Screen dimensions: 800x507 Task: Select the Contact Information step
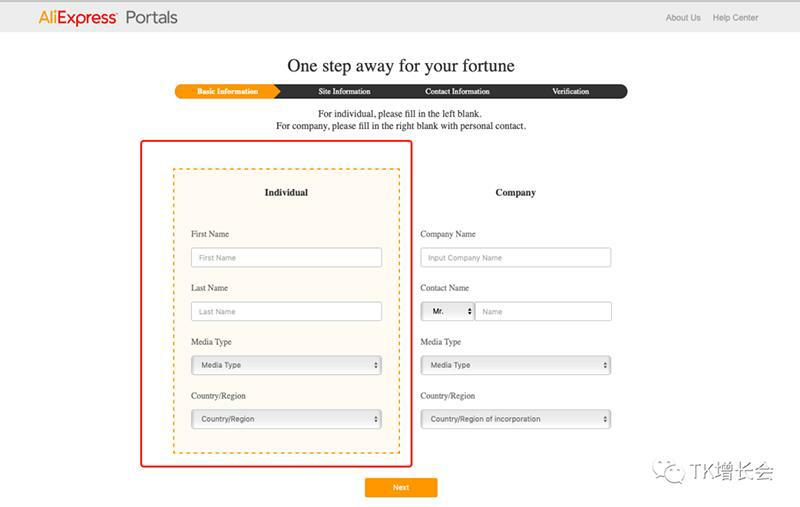click(457, 92)
